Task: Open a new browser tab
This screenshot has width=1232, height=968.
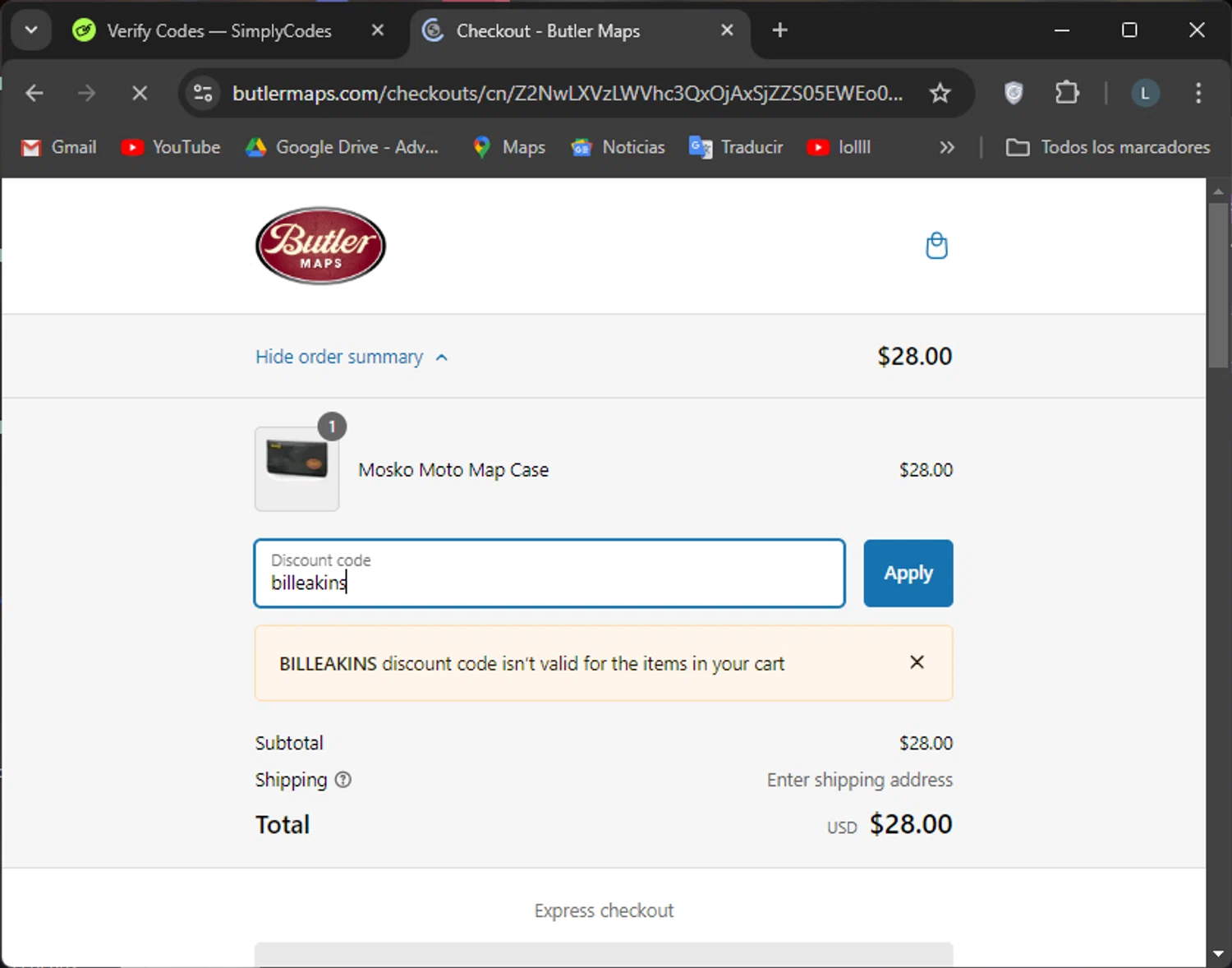Action: (779, 30)
